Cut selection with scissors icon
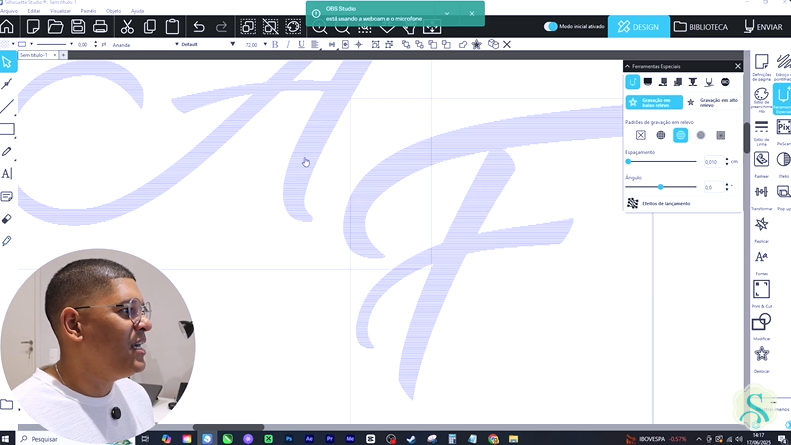 [x=127, y=26]
